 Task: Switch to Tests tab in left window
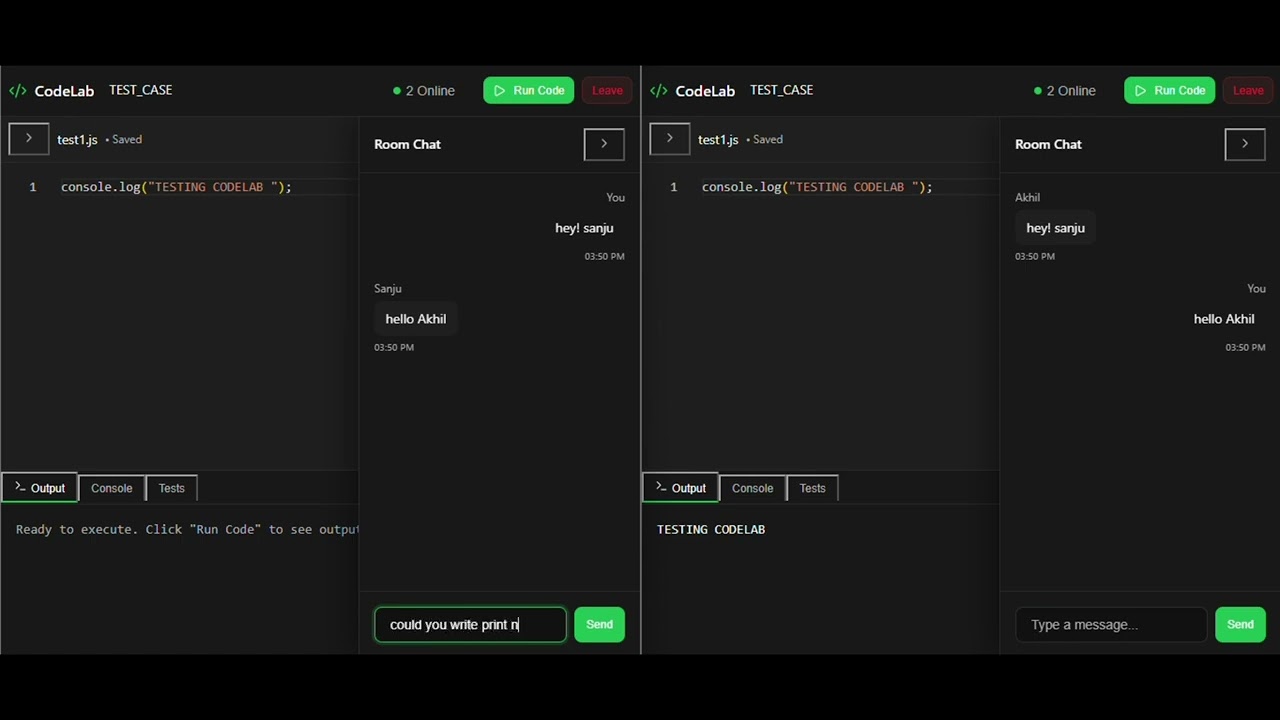coord(172,488)
